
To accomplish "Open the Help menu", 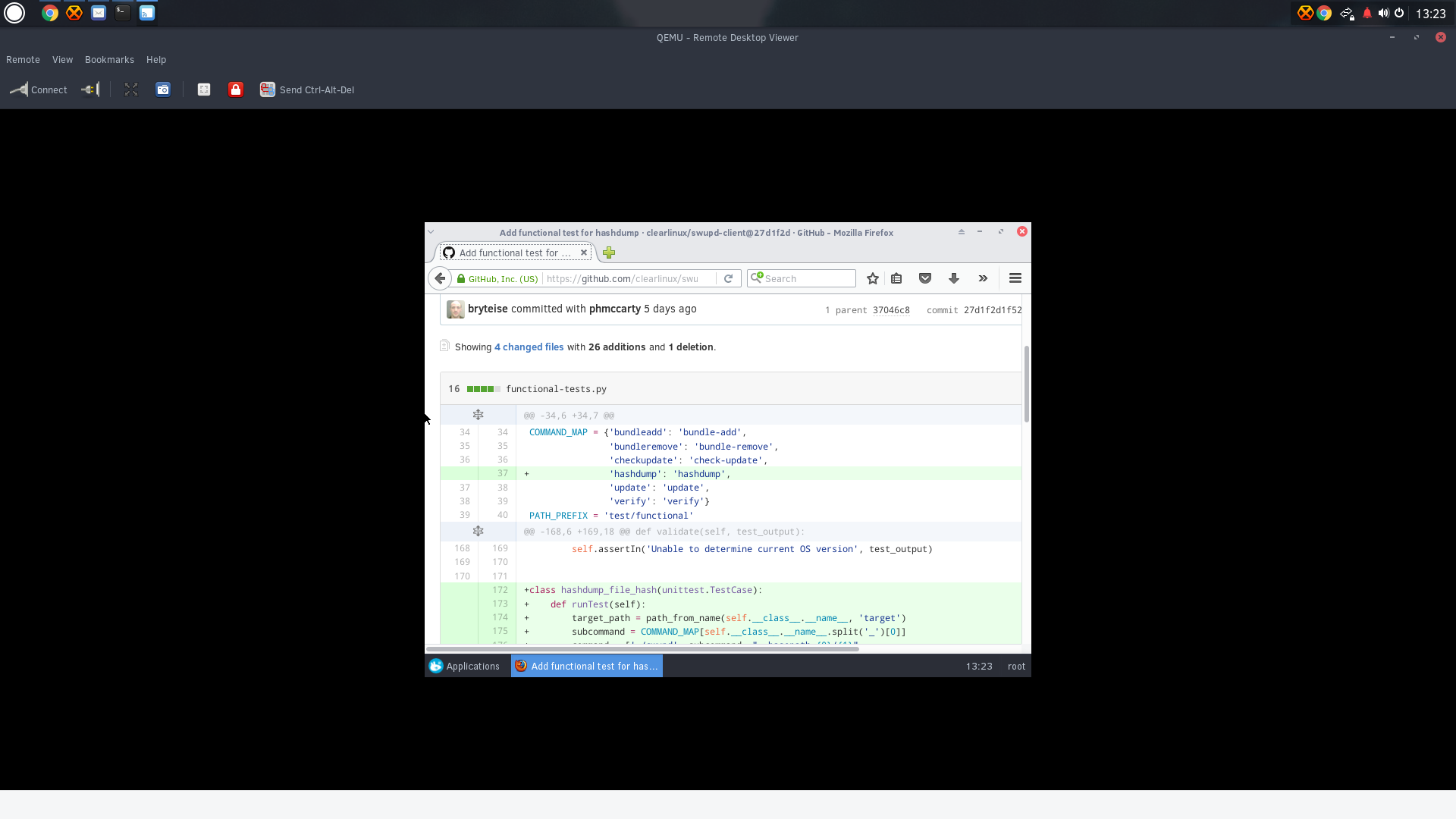I will point(156,60).
